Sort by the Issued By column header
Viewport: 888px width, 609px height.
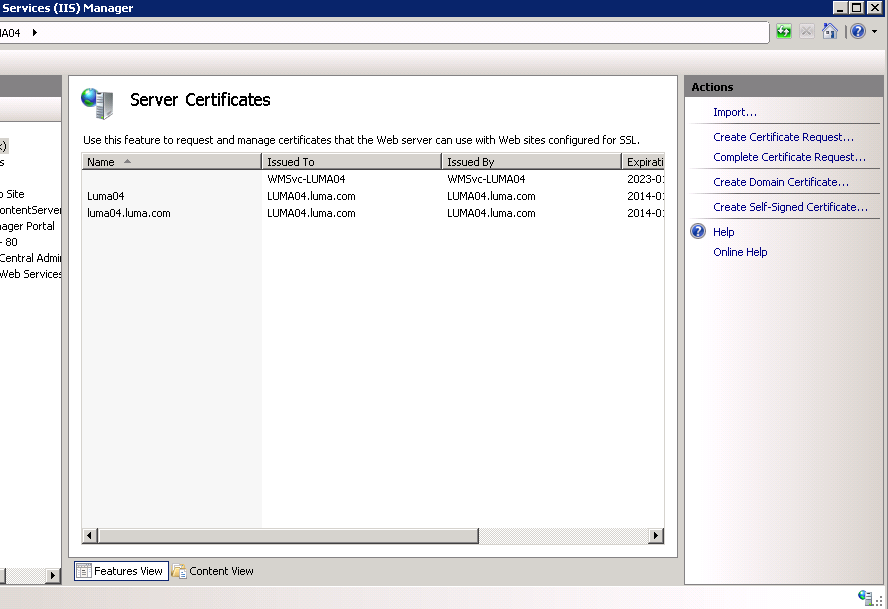532,161
